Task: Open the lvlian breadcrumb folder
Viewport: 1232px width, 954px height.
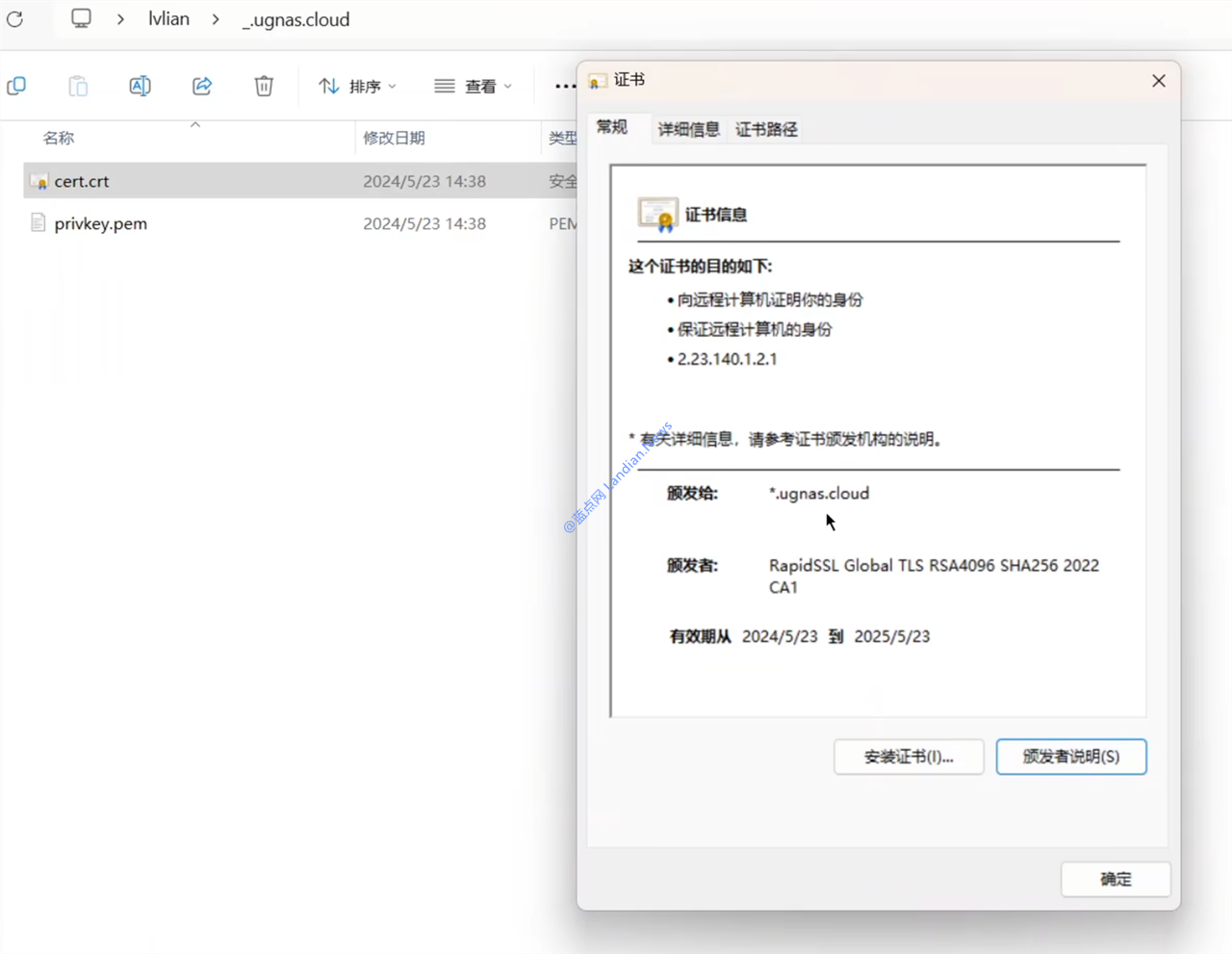Action: (x=168, y=18)
